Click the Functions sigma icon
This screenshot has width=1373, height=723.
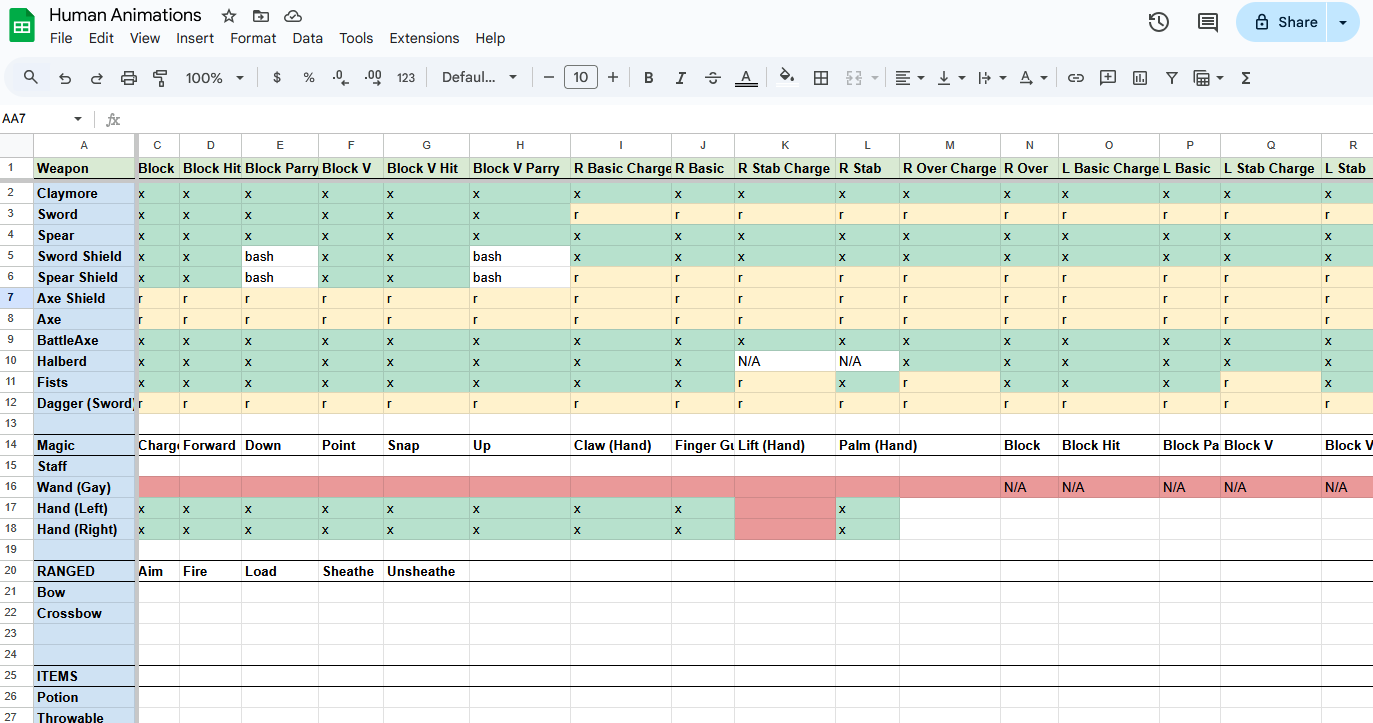pos(1246,77)
